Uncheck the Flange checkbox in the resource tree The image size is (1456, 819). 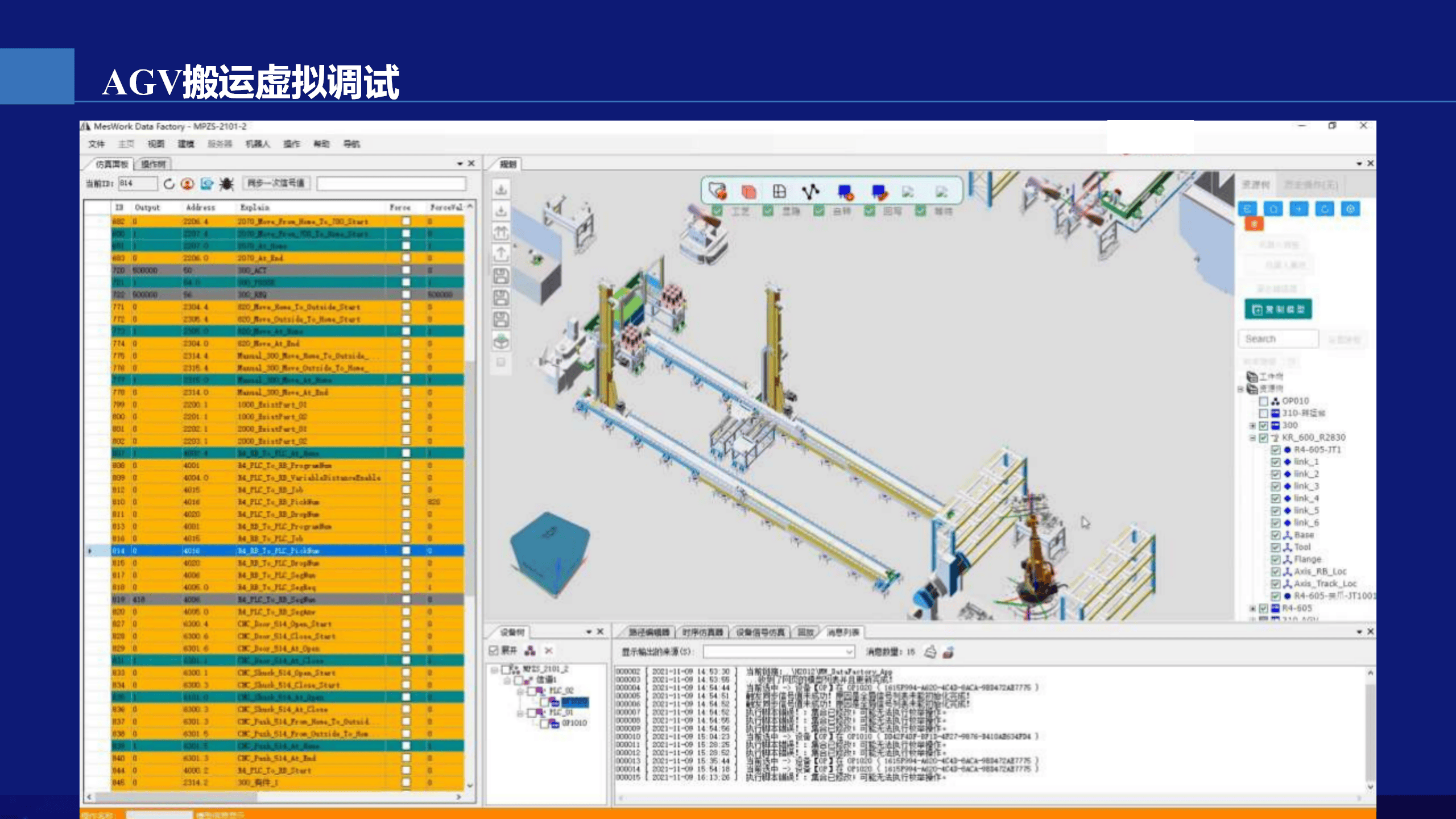[x=1275, y=559]
